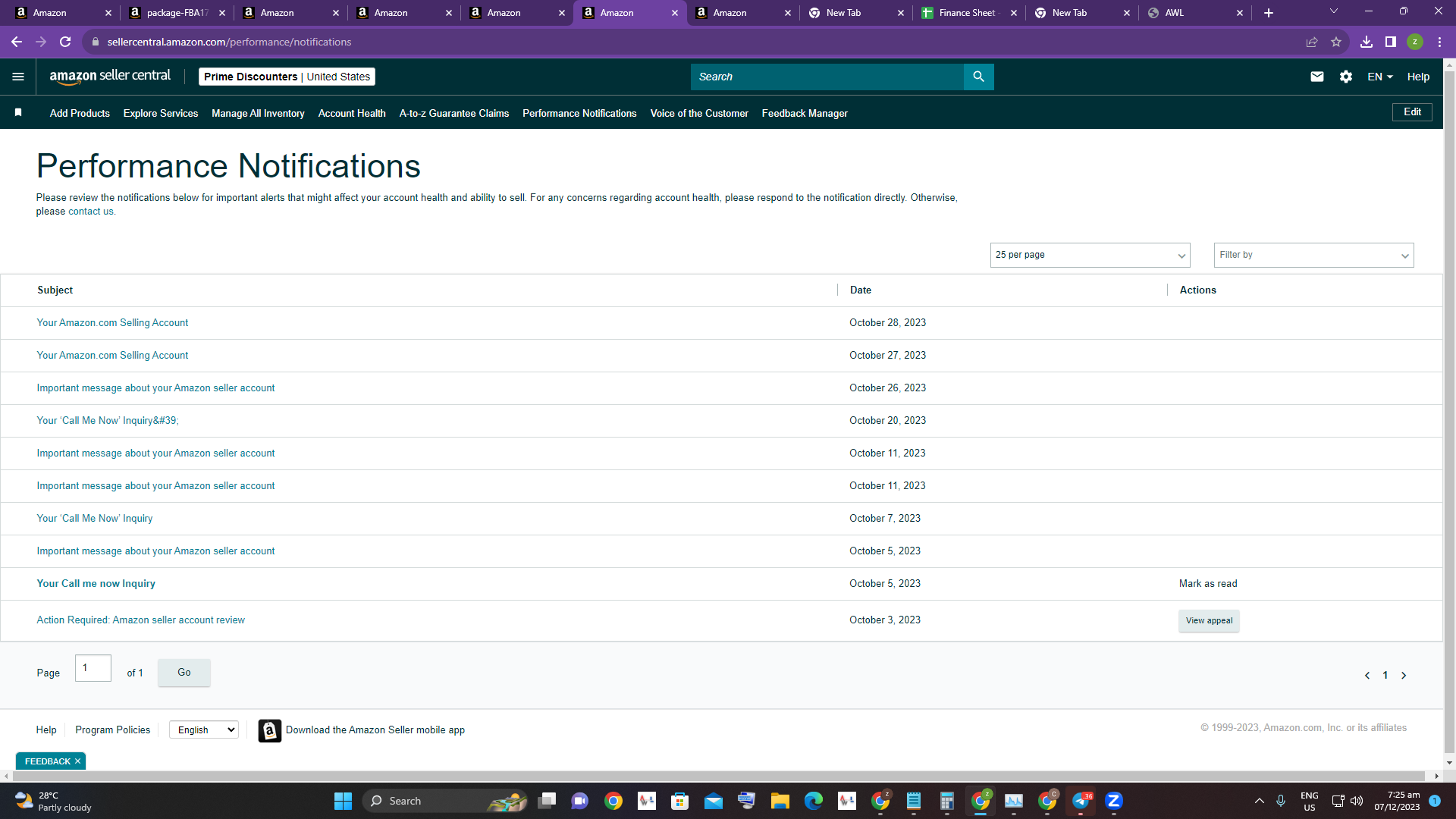The width and height of the screenshot is (1456, 819).
Task: Launch Microsoft Edge from the taskbar
Action: pos(814,801)
